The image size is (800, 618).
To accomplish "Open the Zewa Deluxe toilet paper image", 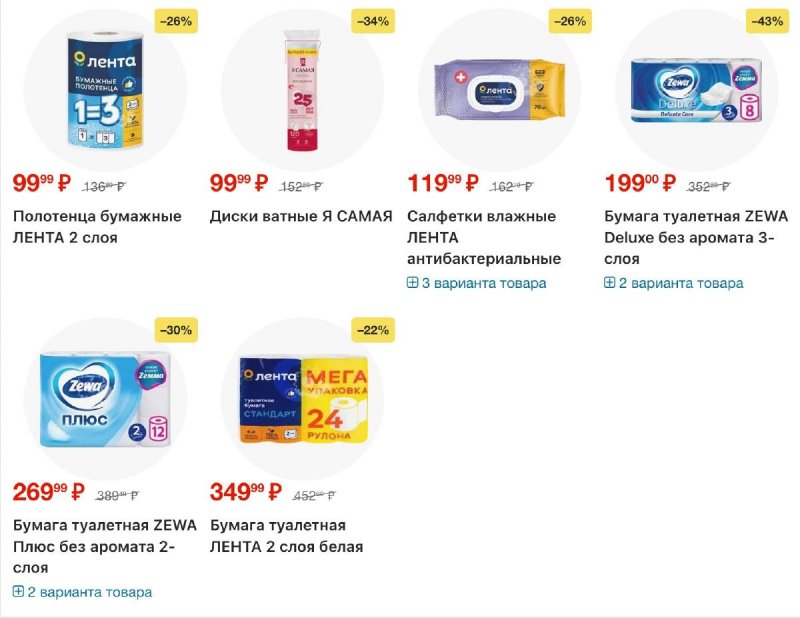I will tap(696, 91).
